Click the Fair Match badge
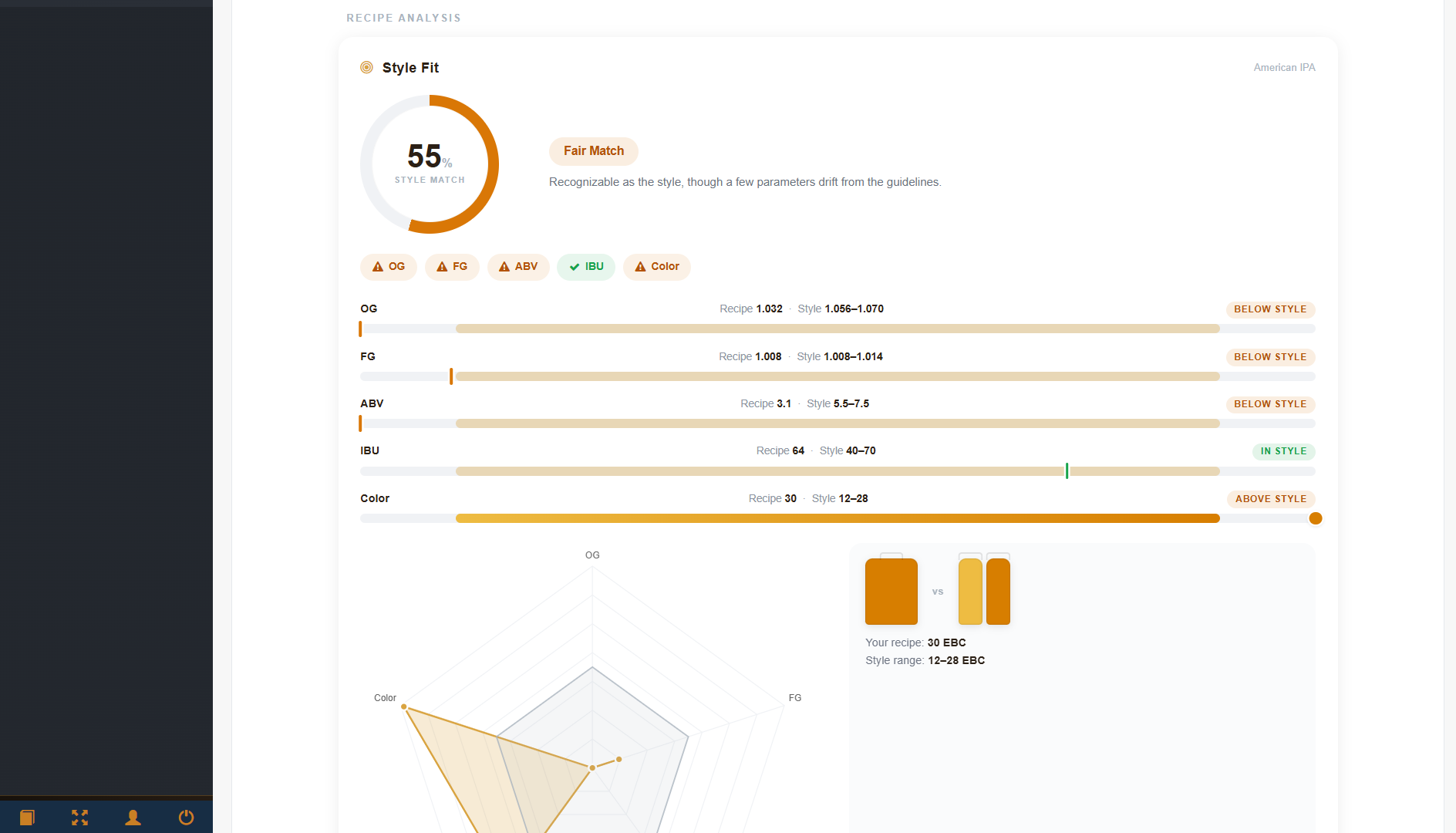Image resolution: width=1456 pixels, height=833 pixels. (x=594, y=151)
